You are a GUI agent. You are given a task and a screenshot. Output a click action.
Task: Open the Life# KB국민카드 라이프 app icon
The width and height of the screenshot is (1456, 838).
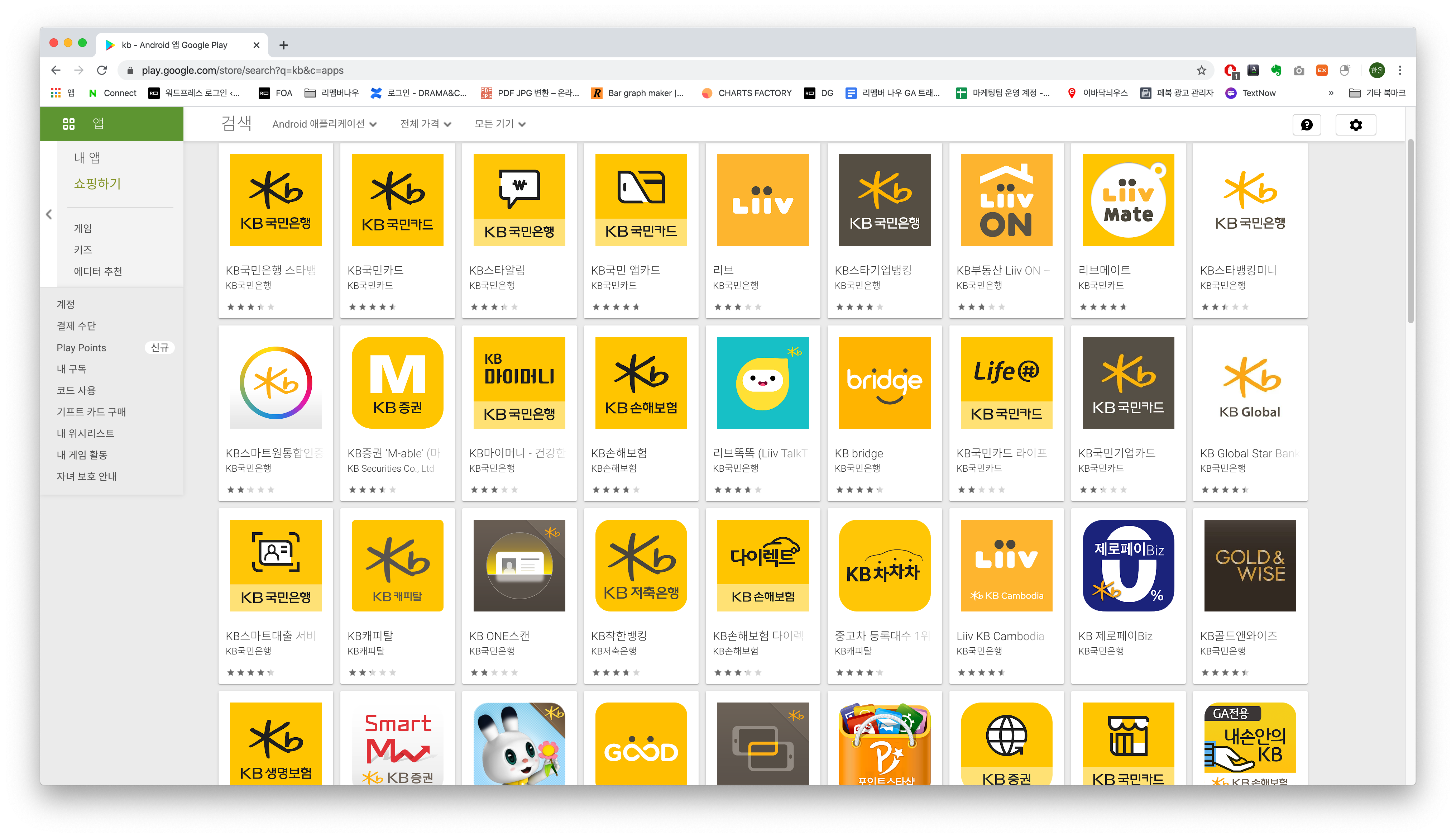(1006, 383)
